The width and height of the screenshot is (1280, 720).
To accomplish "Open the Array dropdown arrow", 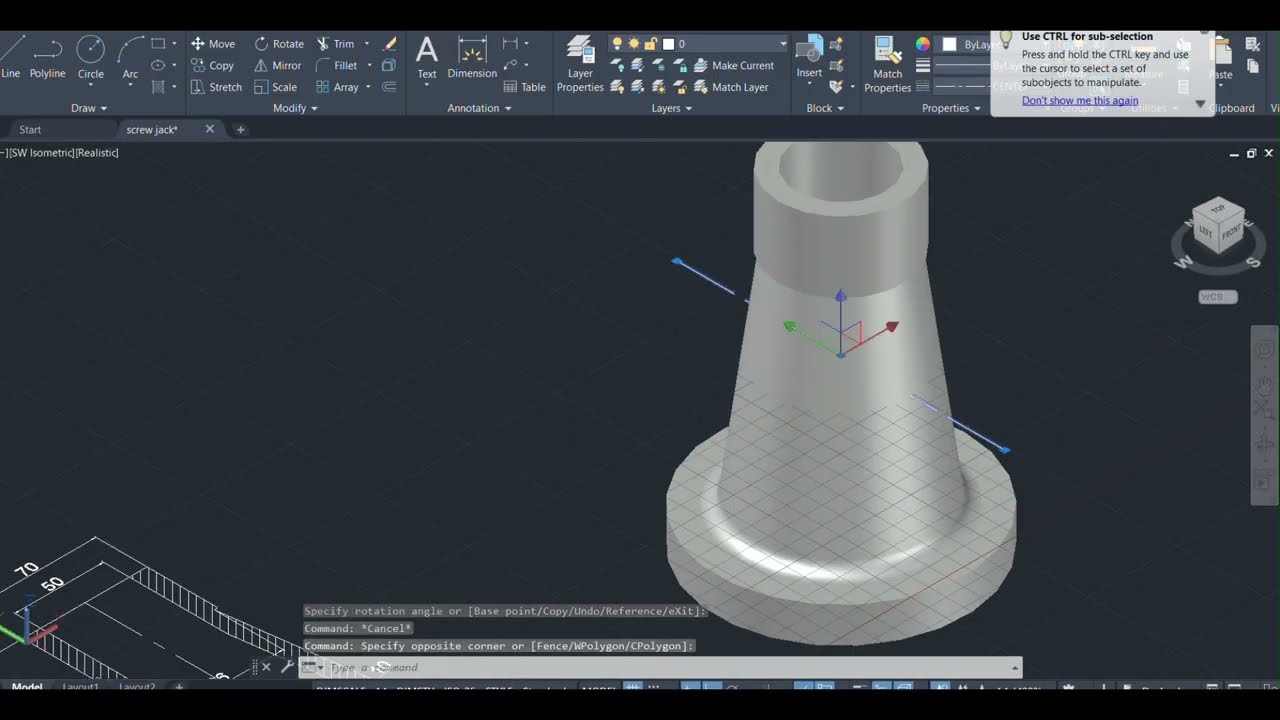I will (368, 87).
